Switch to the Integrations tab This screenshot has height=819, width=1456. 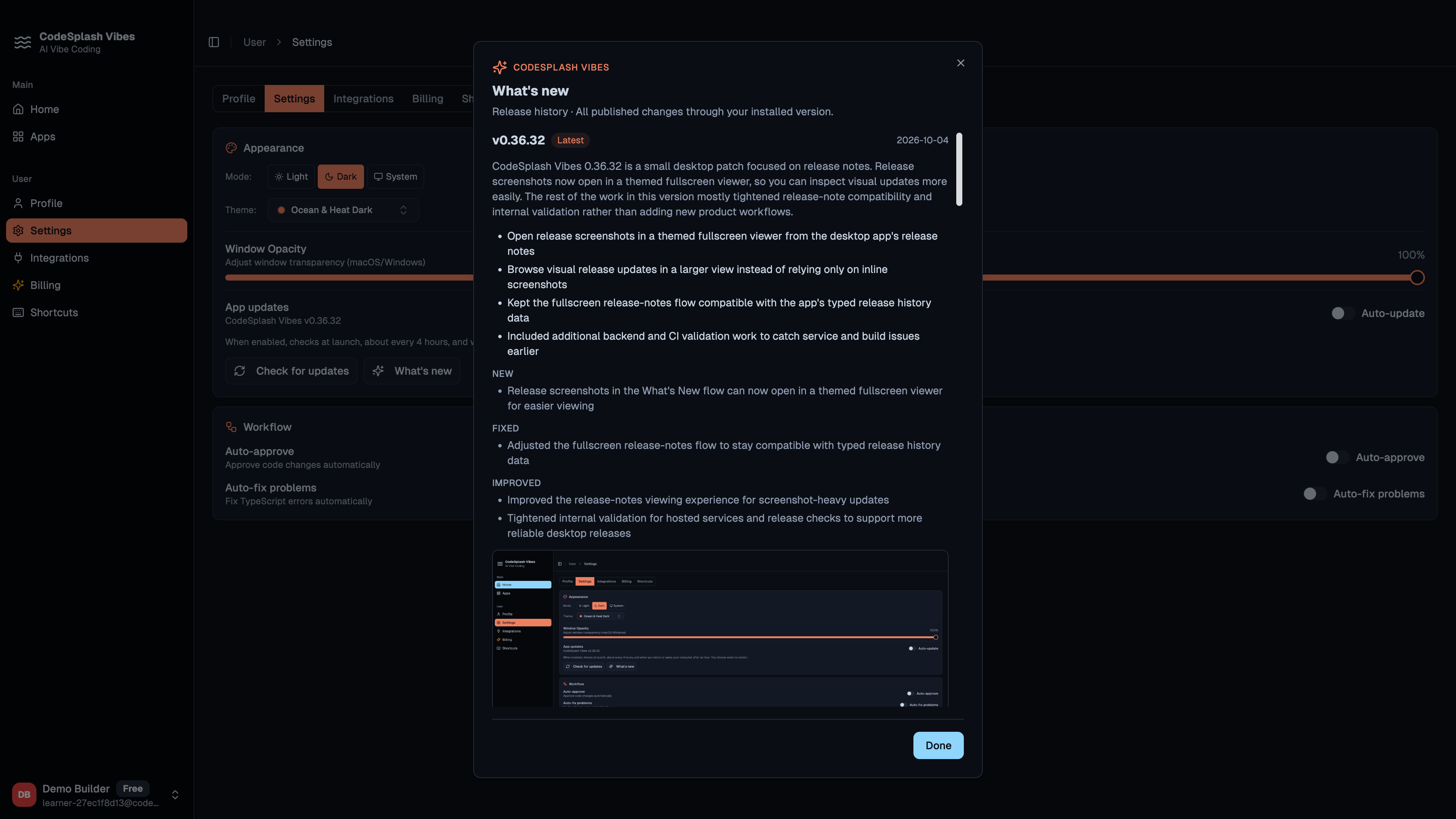coord(364,99)
